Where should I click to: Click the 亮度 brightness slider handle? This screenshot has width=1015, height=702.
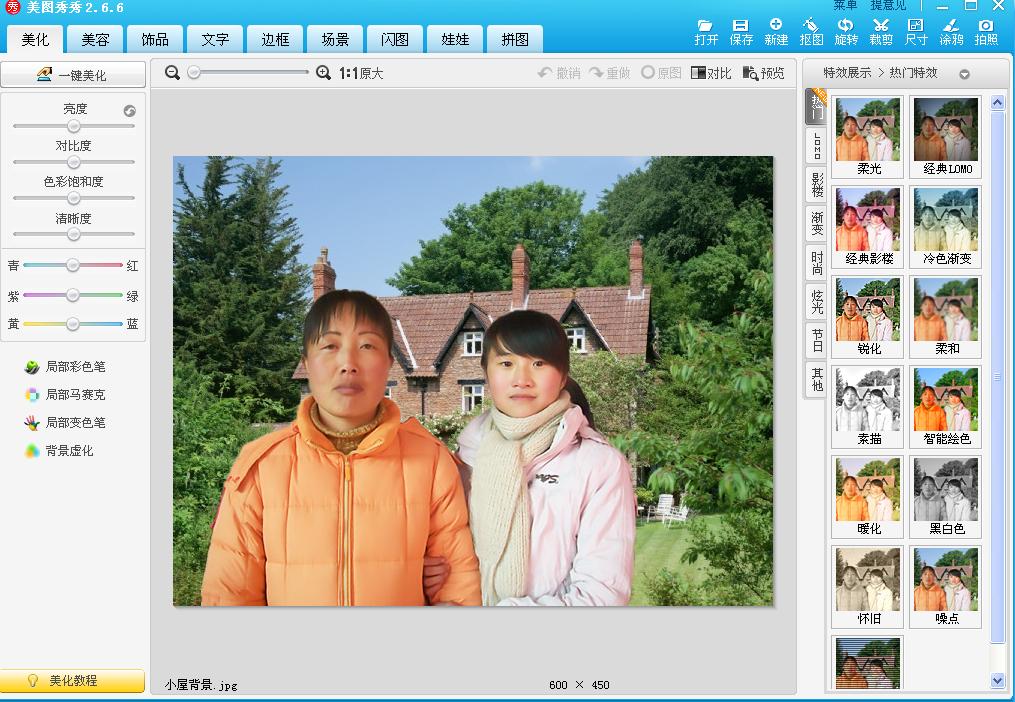click(x=74, y=126)
